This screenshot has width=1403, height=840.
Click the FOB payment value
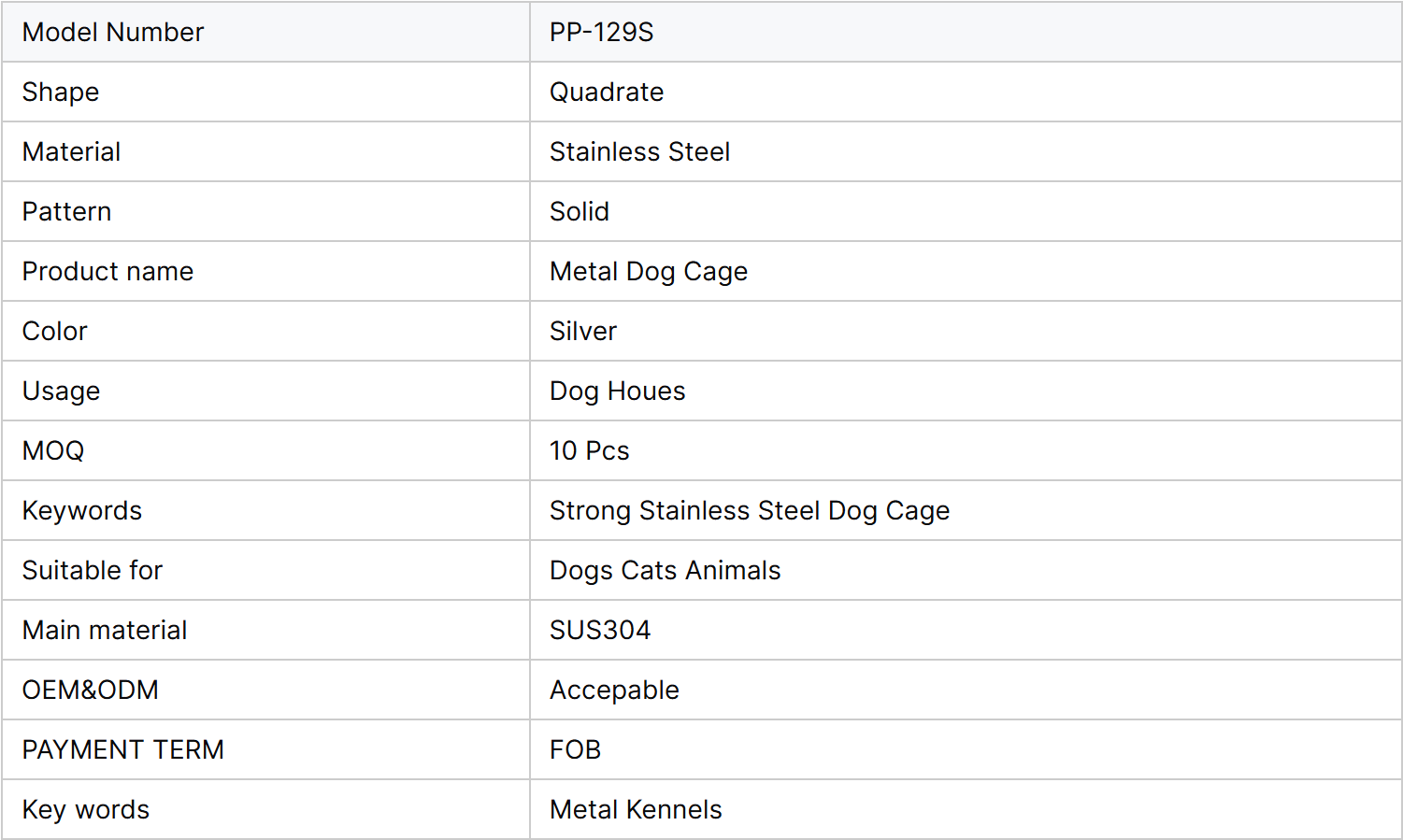[x=575, y=749]
